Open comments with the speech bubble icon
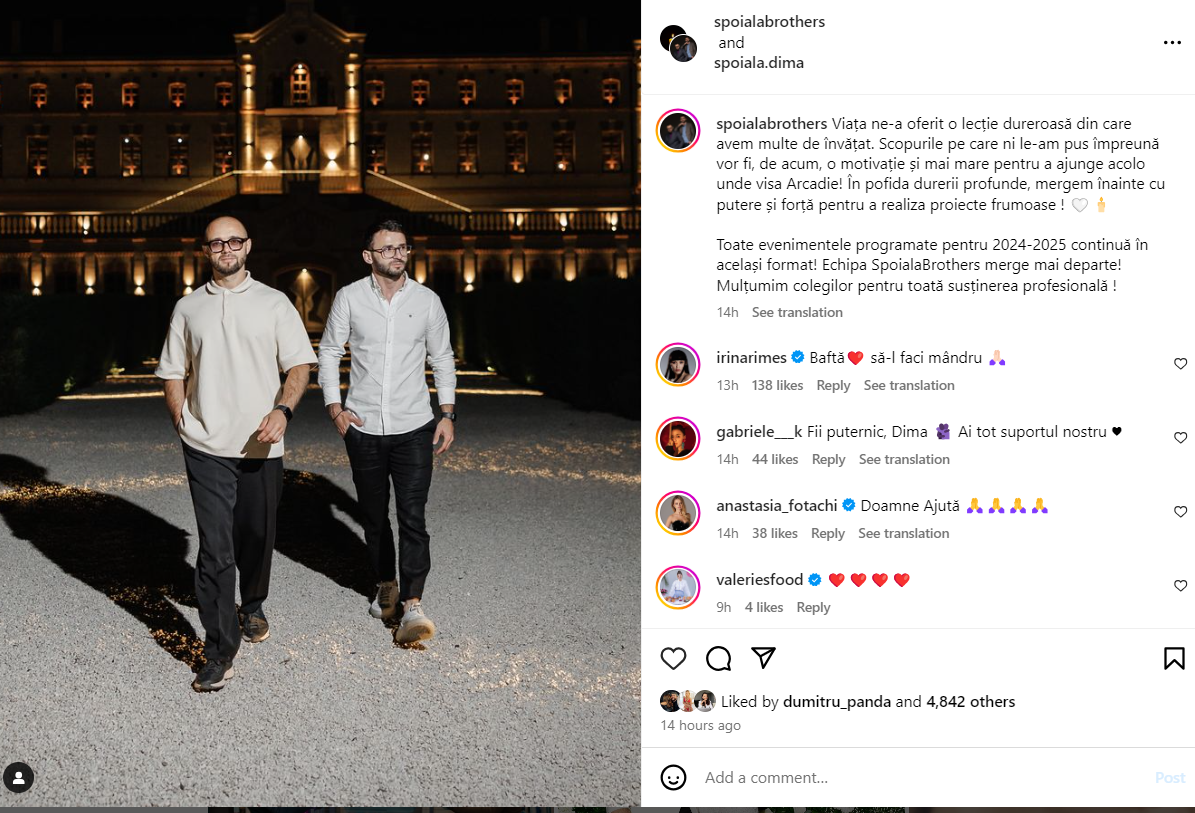The height and width of the screenshot is (813, 1195). click(718, 658)
